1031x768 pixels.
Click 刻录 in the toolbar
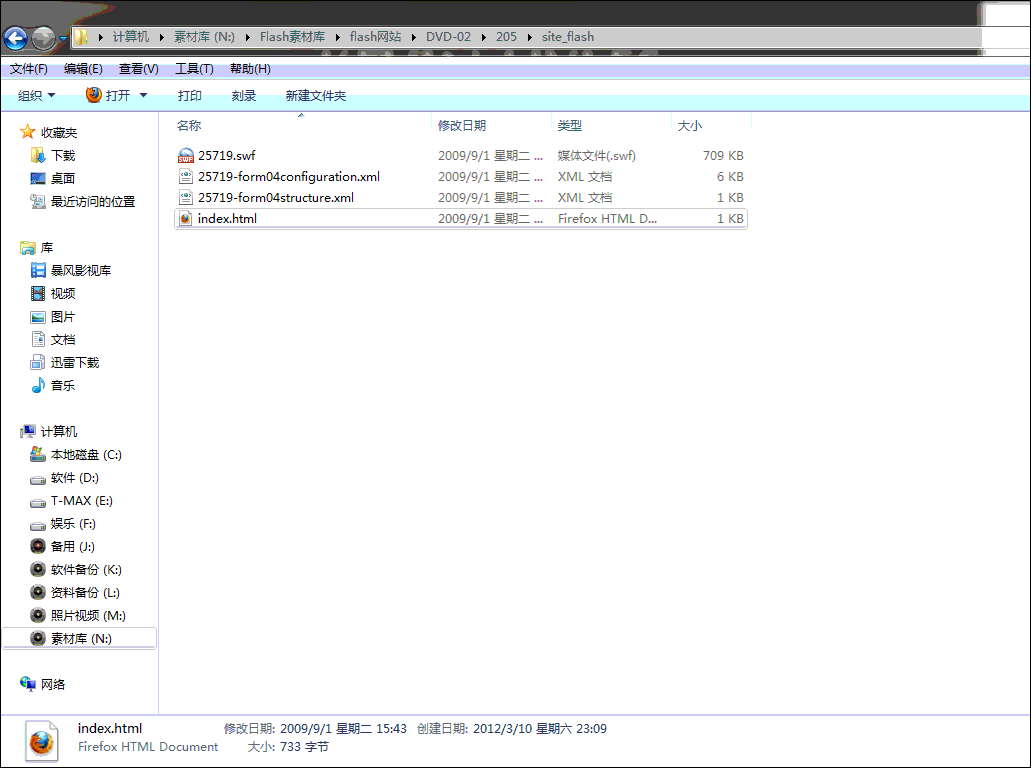(x=243, y=96)
